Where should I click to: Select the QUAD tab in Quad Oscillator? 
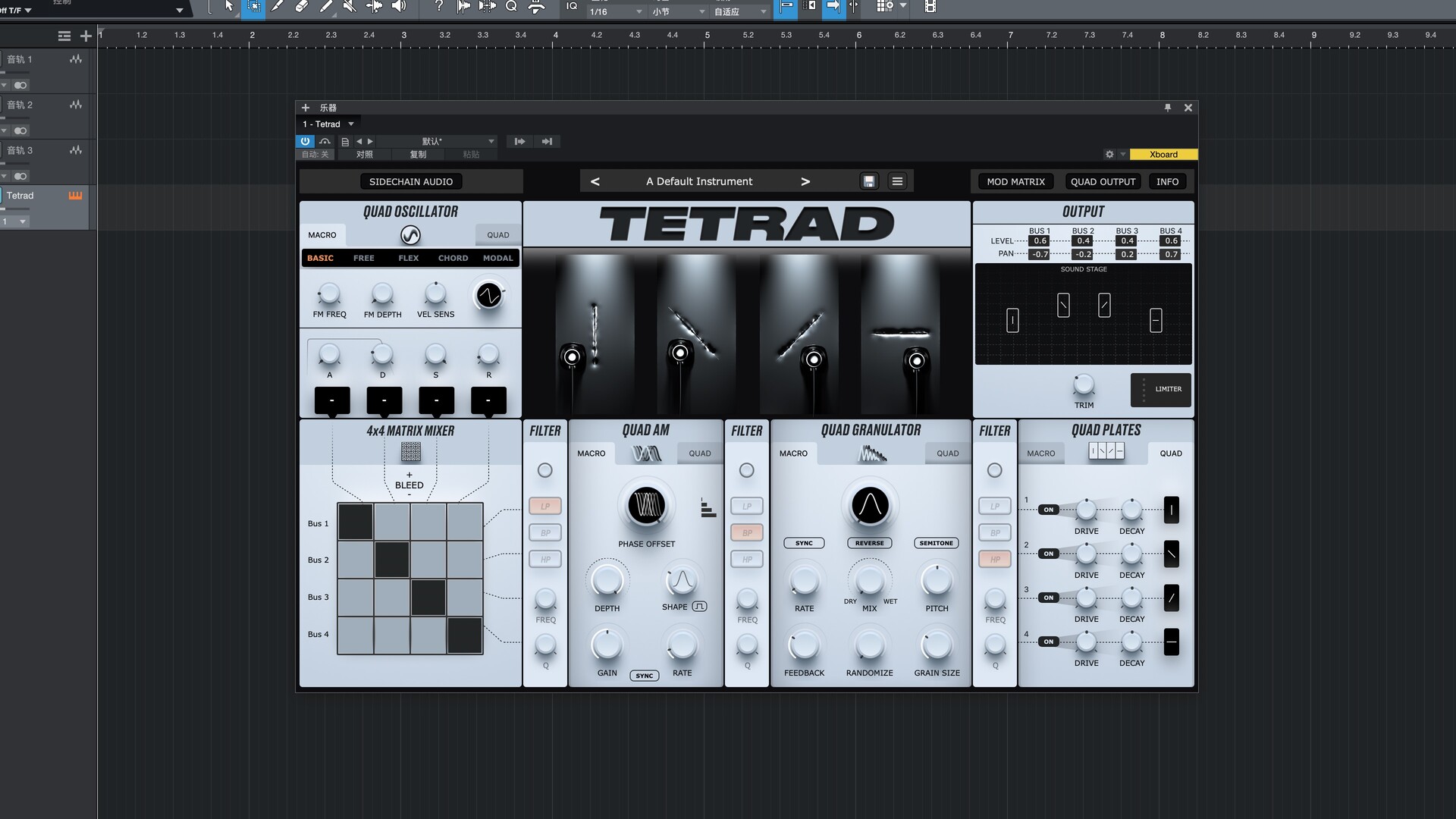click(x=498, y=235)
